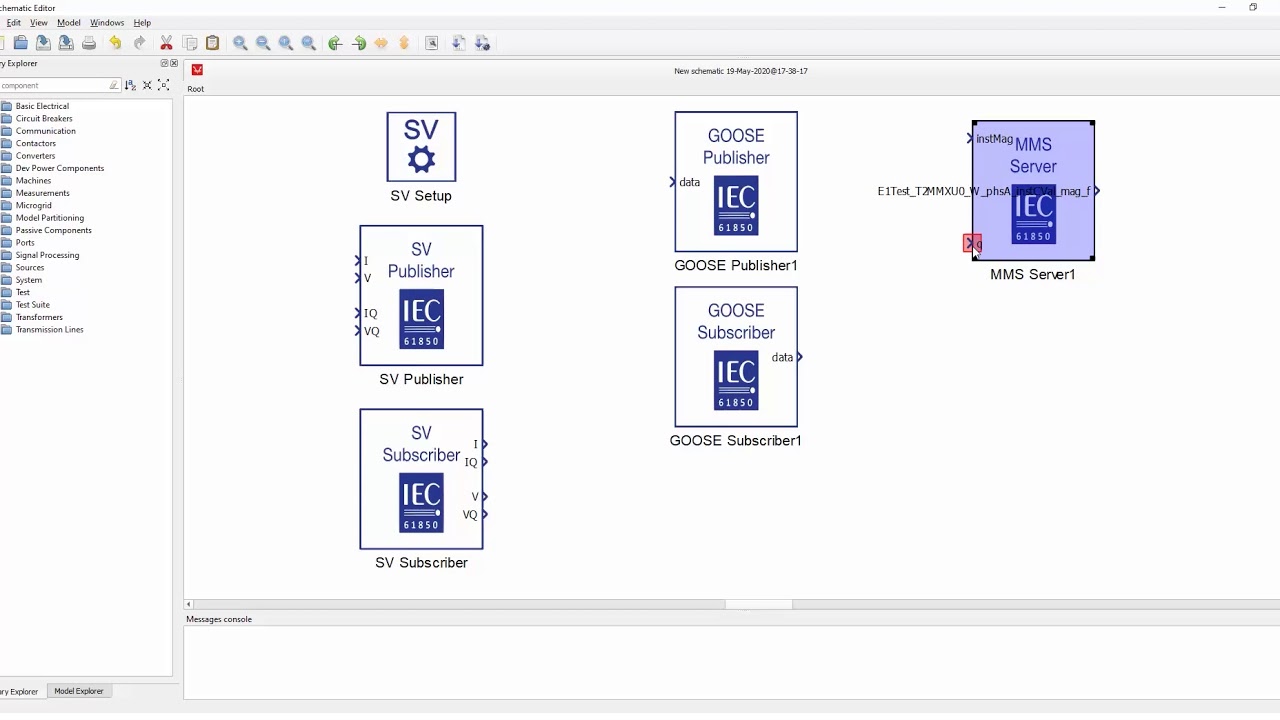Click the green rotate right icon

pyautogui.click(x=359, y=43)
